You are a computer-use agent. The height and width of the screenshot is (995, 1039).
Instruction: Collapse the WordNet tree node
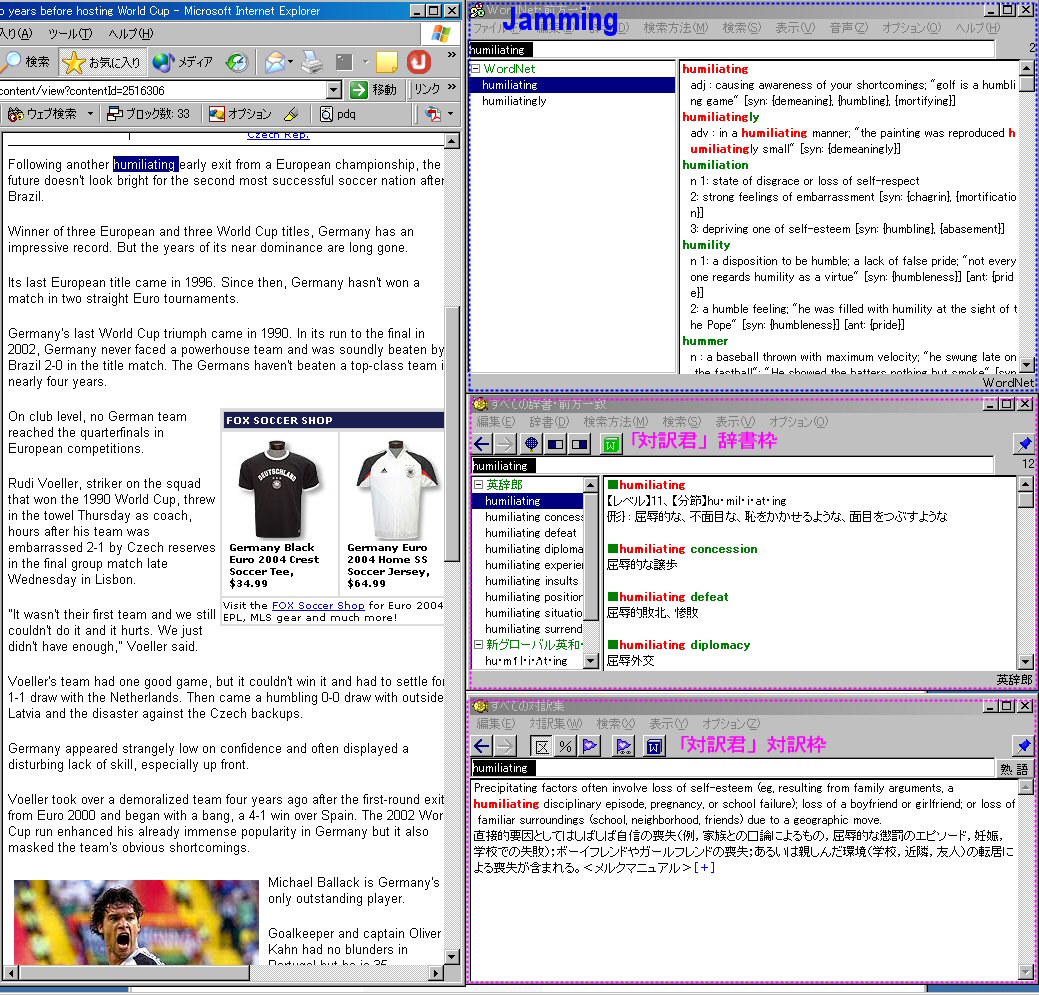pos(475,68)
